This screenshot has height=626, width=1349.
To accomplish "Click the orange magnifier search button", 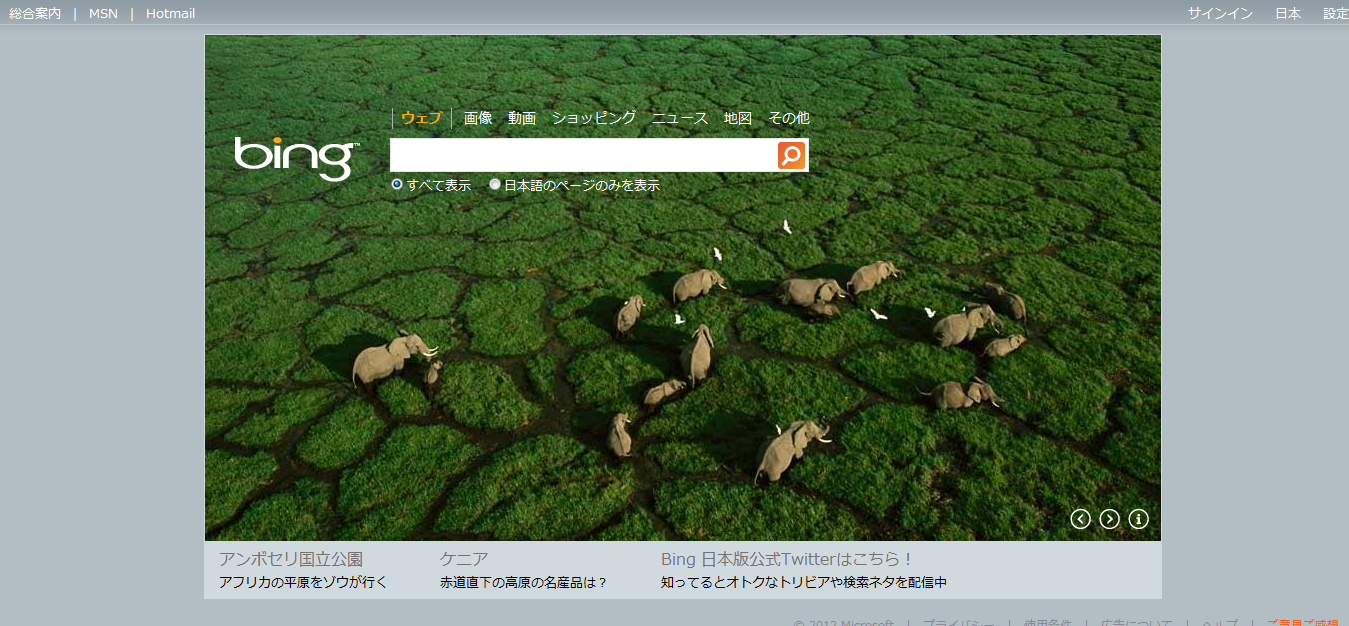I will pyautogui.click(x=791, y=155).
